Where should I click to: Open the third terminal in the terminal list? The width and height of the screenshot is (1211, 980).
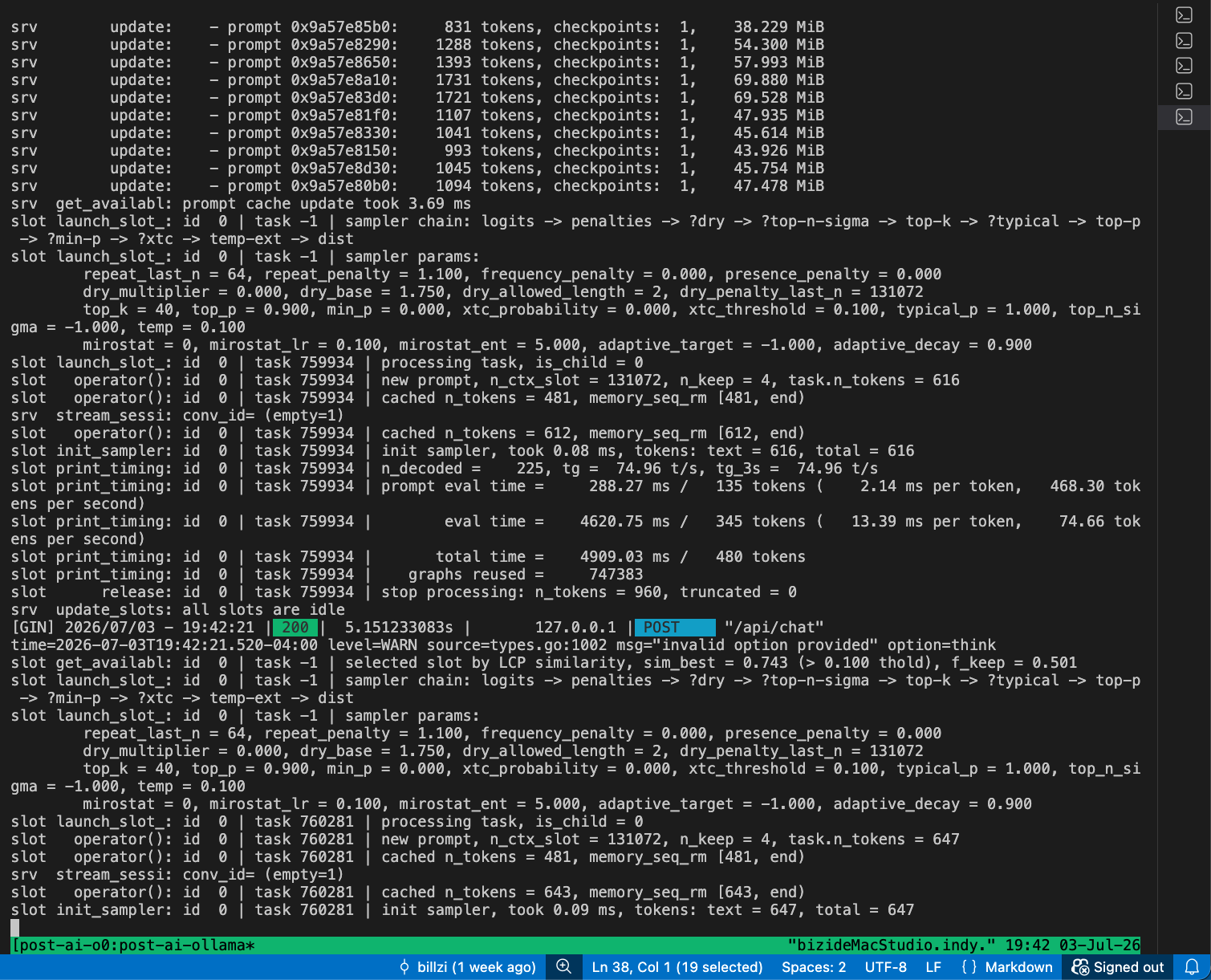(x=1184, y=66)
